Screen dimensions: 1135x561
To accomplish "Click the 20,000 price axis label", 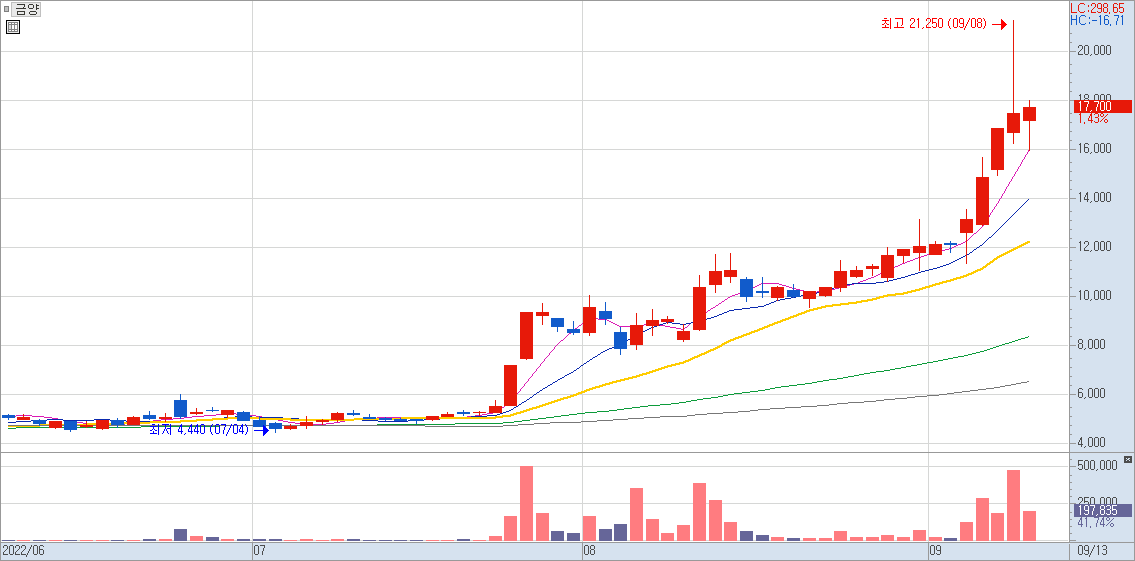I will coord(1094,51).
